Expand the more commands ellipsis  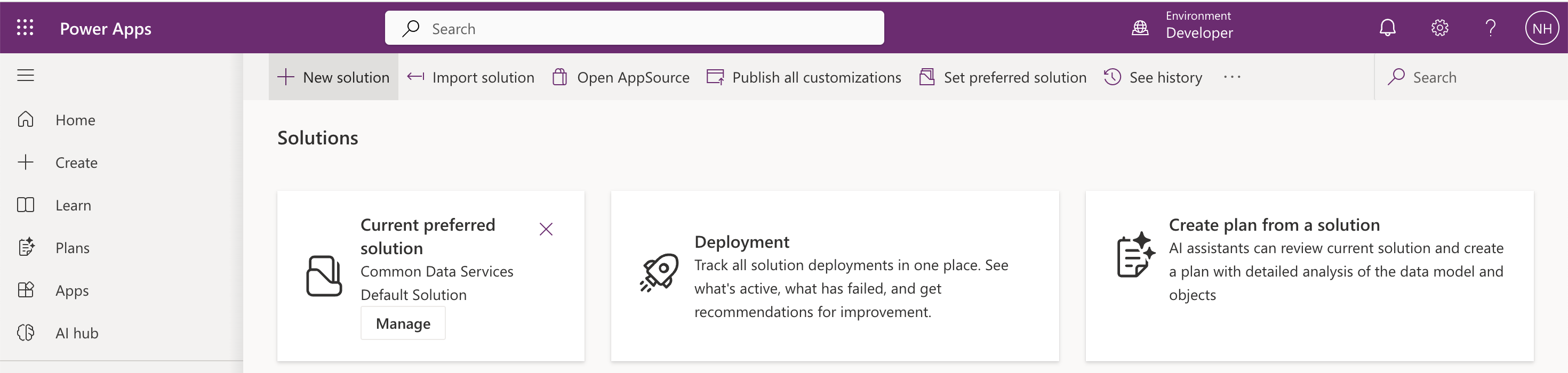click(x=1231, y=77)
